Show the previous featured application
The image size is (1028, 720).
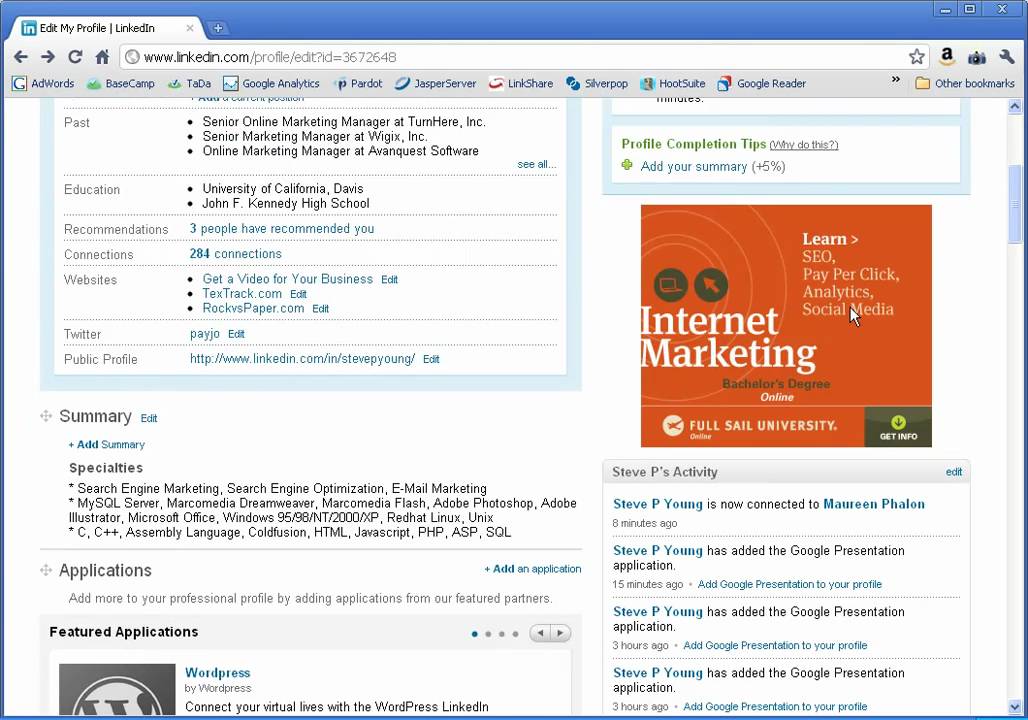(x=540, y=633)
